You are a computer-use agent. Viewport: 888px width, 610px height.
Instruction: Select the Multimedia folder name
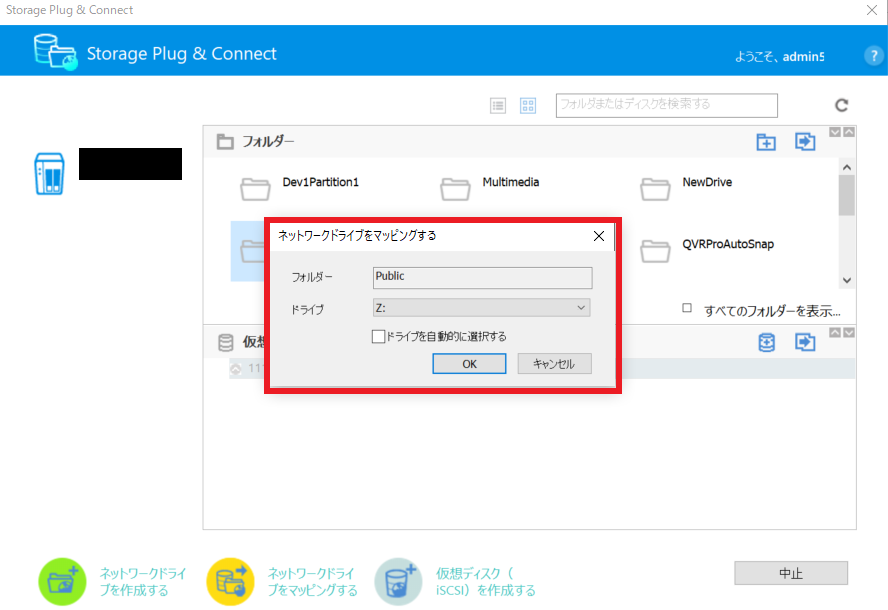click(x=511, y=182)
